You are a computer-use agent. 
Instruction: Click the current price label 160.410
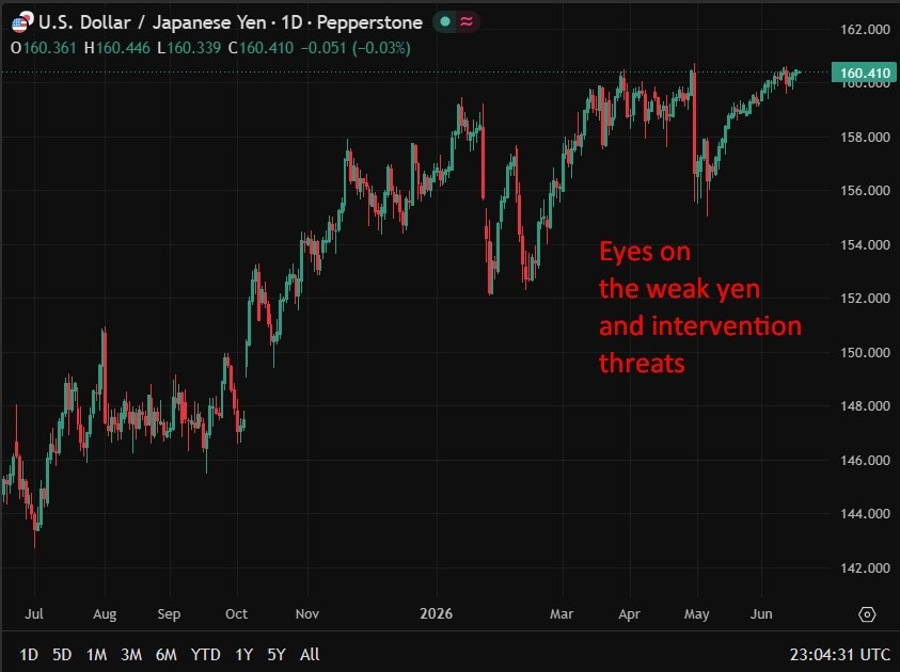click(864, 73)
